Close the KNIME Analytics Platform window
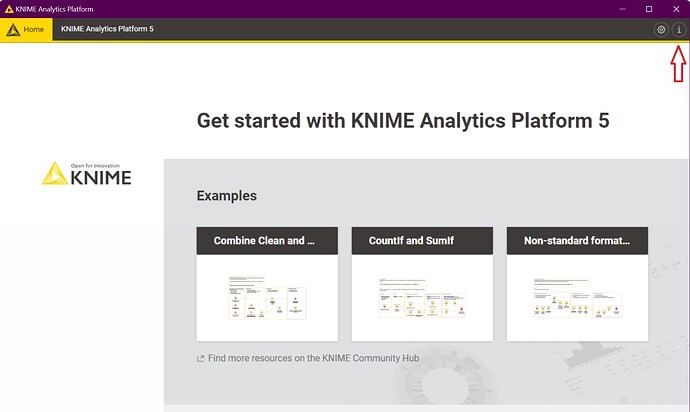This screenshot has width=690, height=412. (676, 9)
